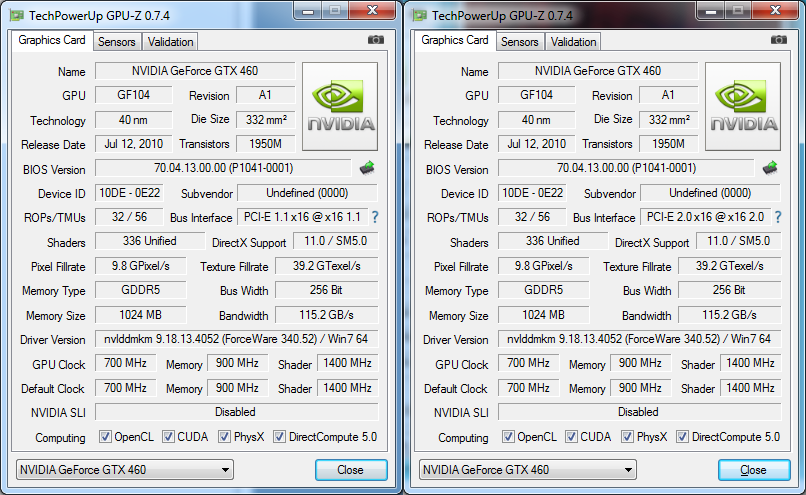
Task: Open the GPU selector dropdown in left window
Action: 125,470
